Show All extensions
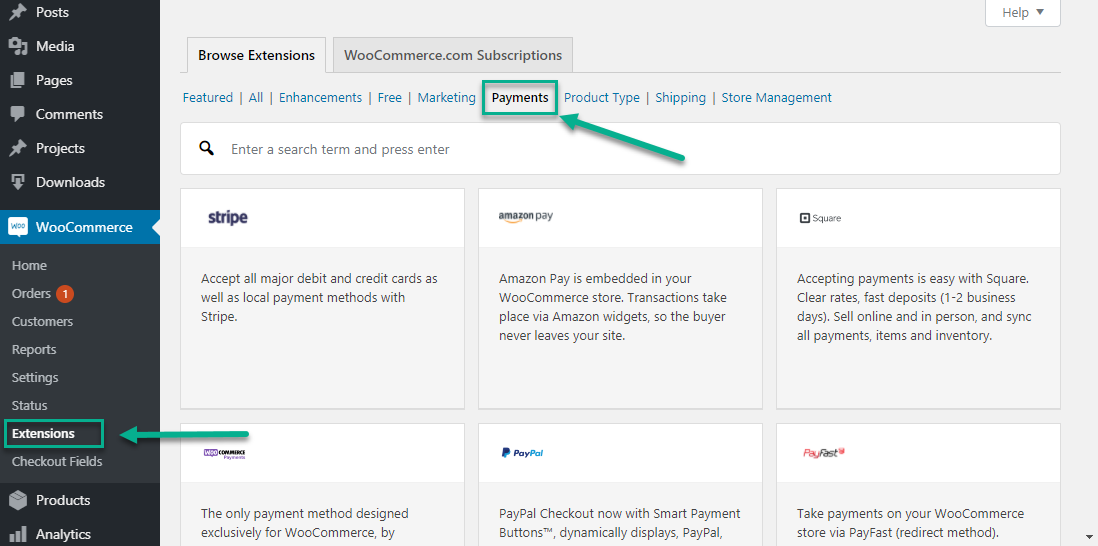This screenshot has width=1098, height=546. [256, 97]
